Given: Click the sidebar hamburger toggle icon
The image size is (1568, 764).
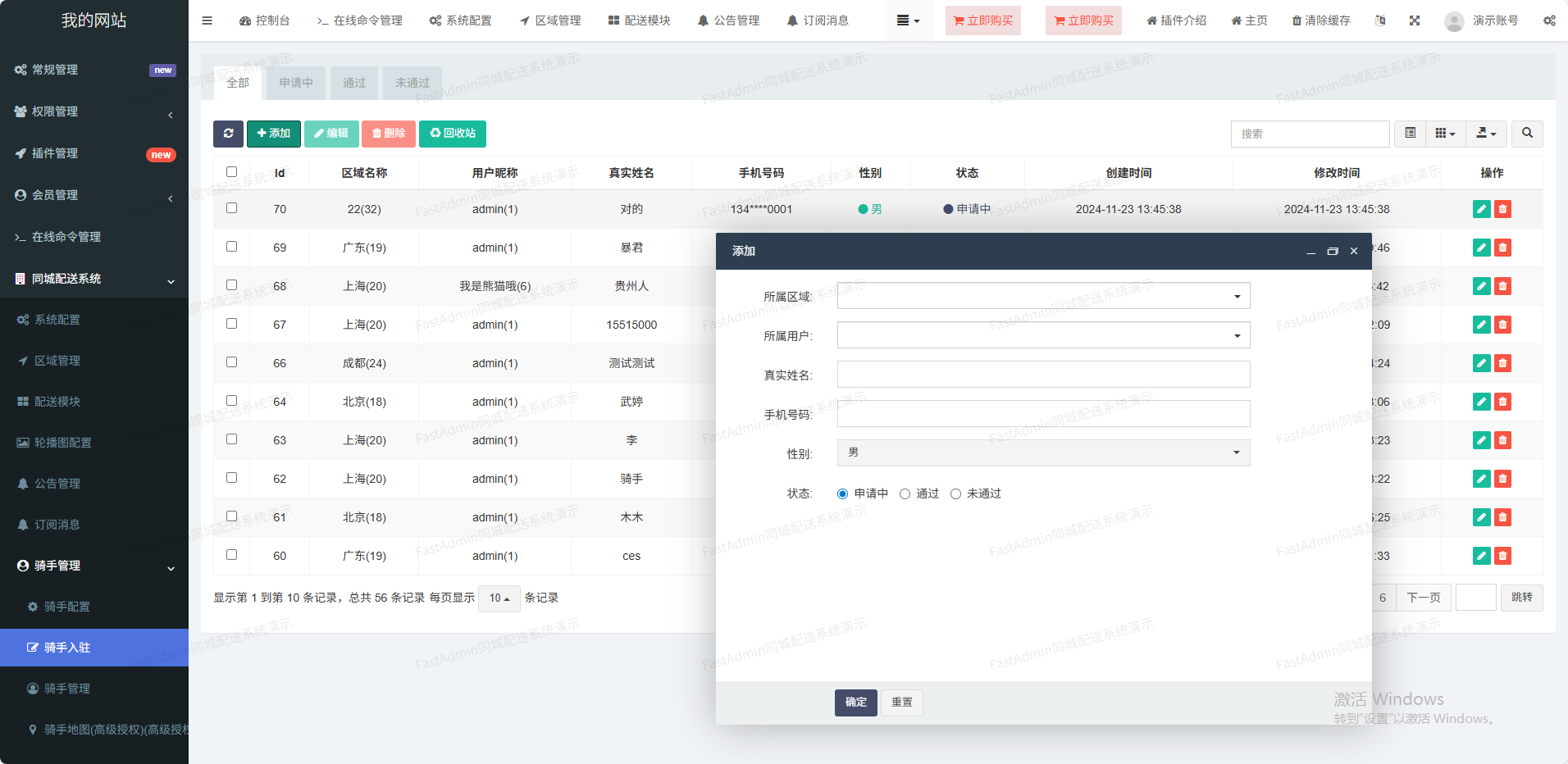Looking at the screenshot, I should coord(207,20).
